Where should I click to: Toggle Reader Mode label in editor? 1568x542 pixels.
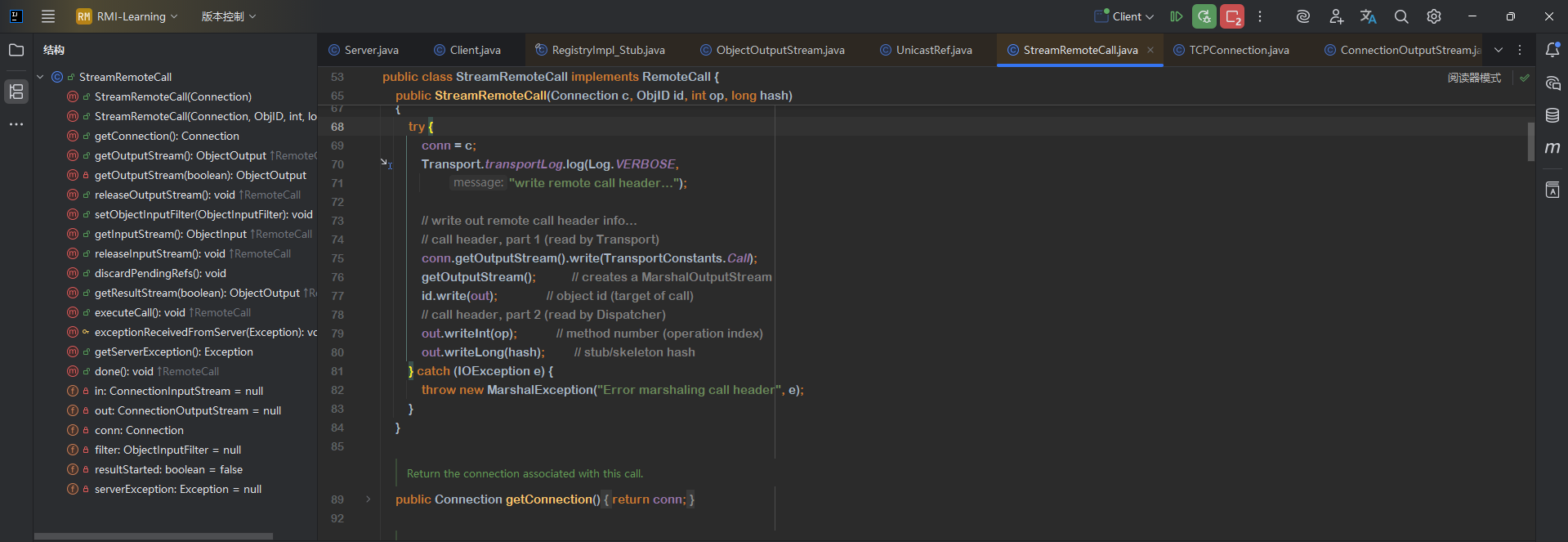click(1474, 78)
